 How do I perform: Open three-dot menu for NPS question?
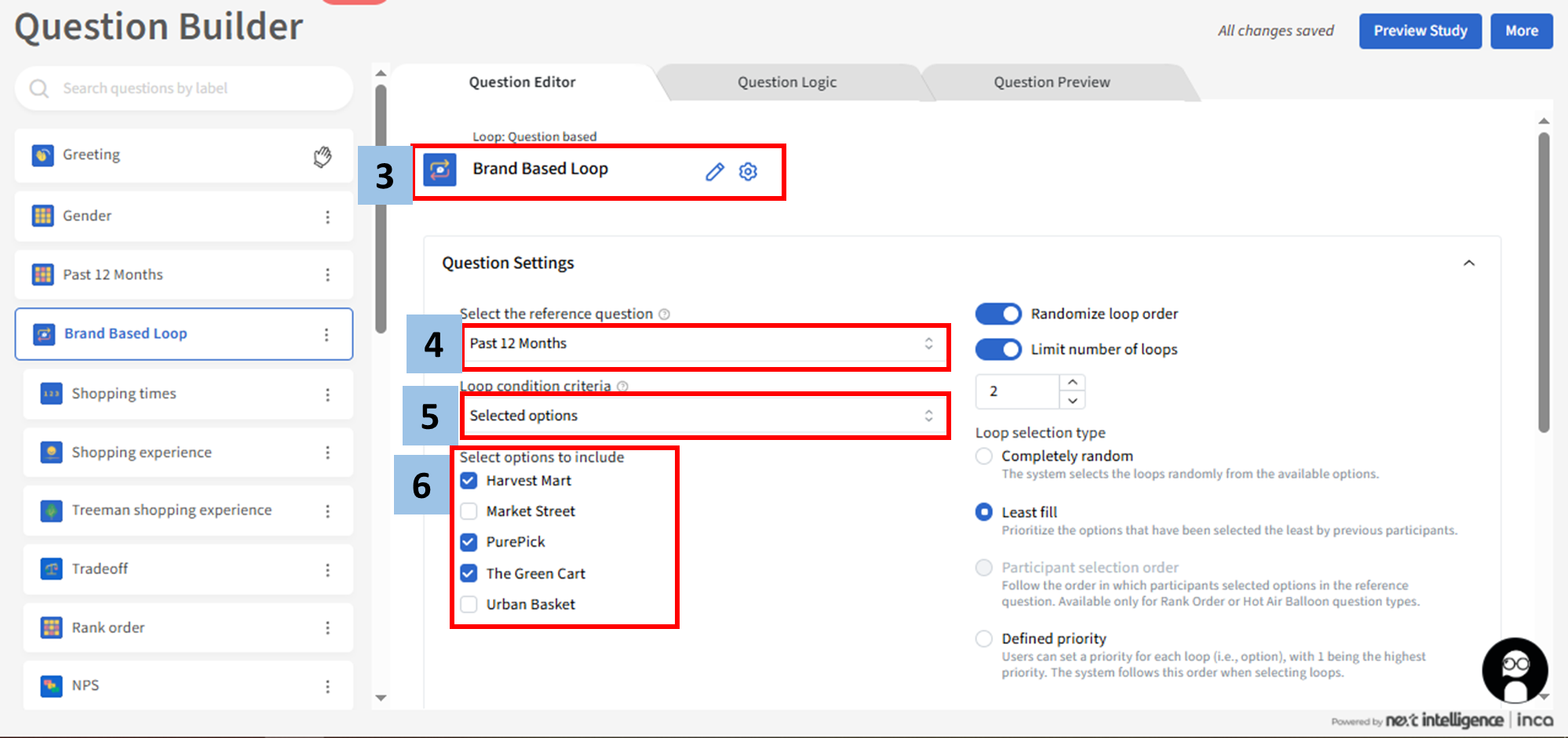pos(327,686)
